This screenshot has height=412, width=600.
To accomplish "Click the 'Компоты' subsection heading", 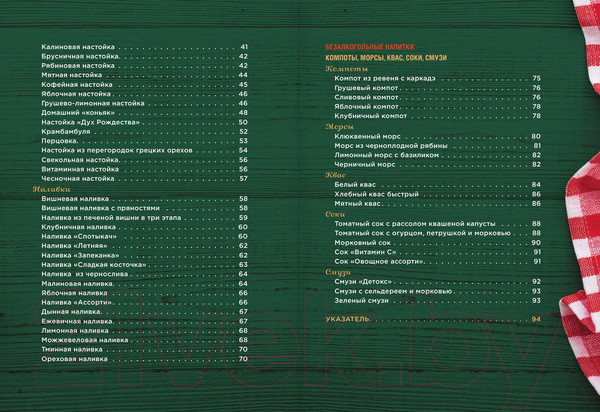I will (347, 68).
